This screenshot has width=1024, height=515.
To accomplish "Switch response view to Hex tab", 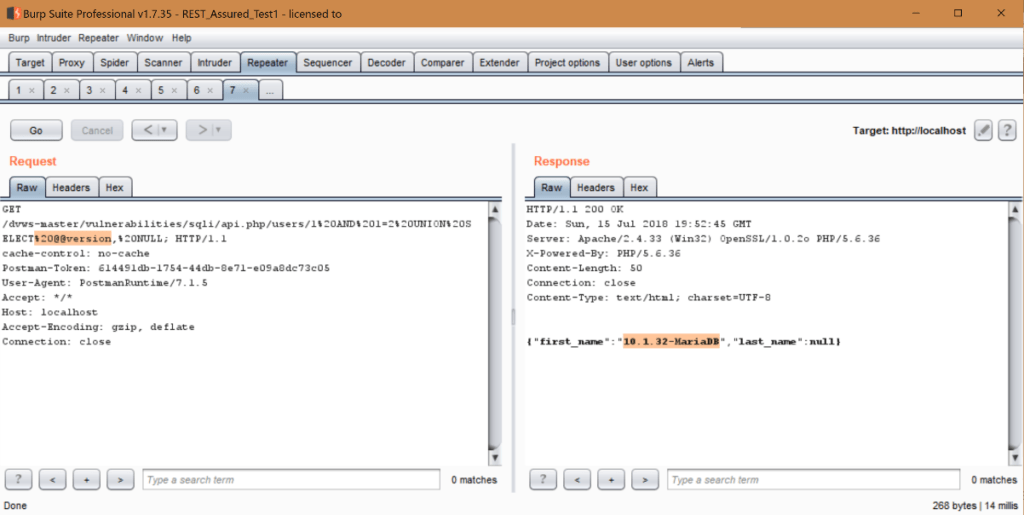I will (639, 187).
